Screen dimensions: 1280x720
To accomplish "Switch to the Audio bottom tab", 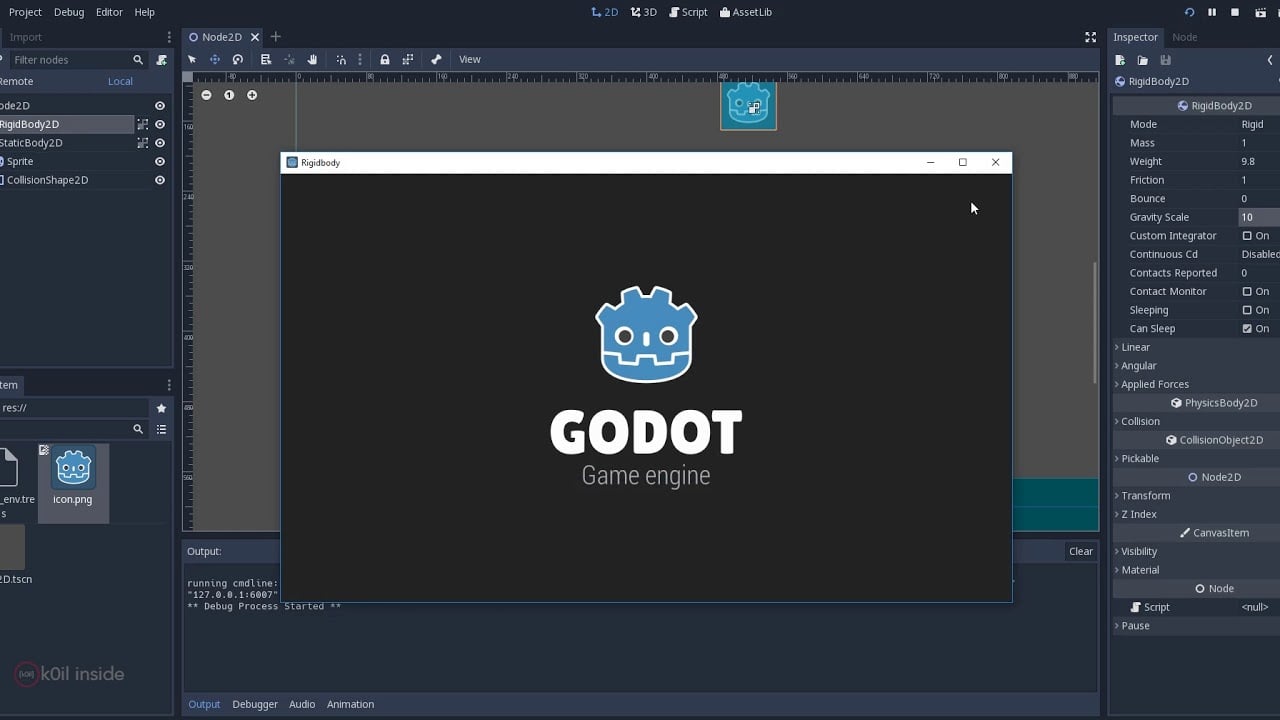I will 302,704.
